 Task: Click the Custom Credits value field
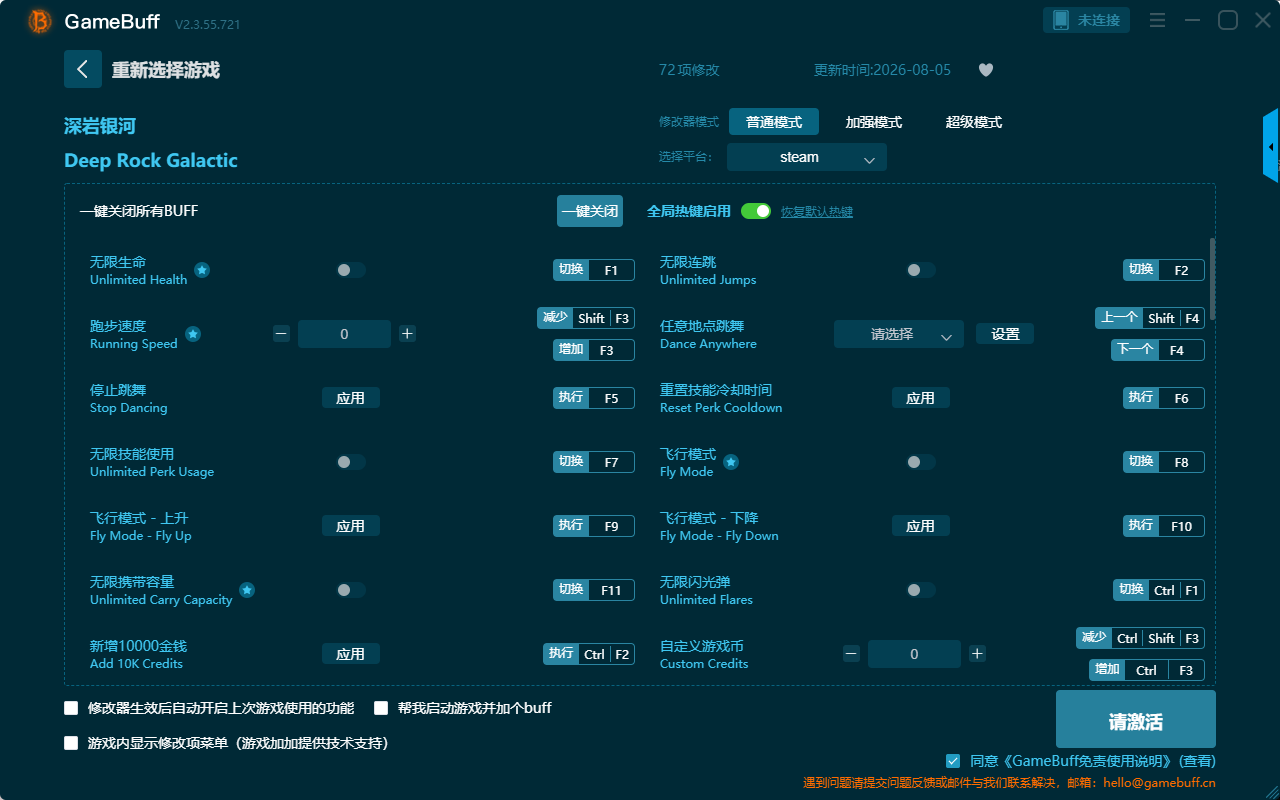pyautogui.click(x=914, y=654)
